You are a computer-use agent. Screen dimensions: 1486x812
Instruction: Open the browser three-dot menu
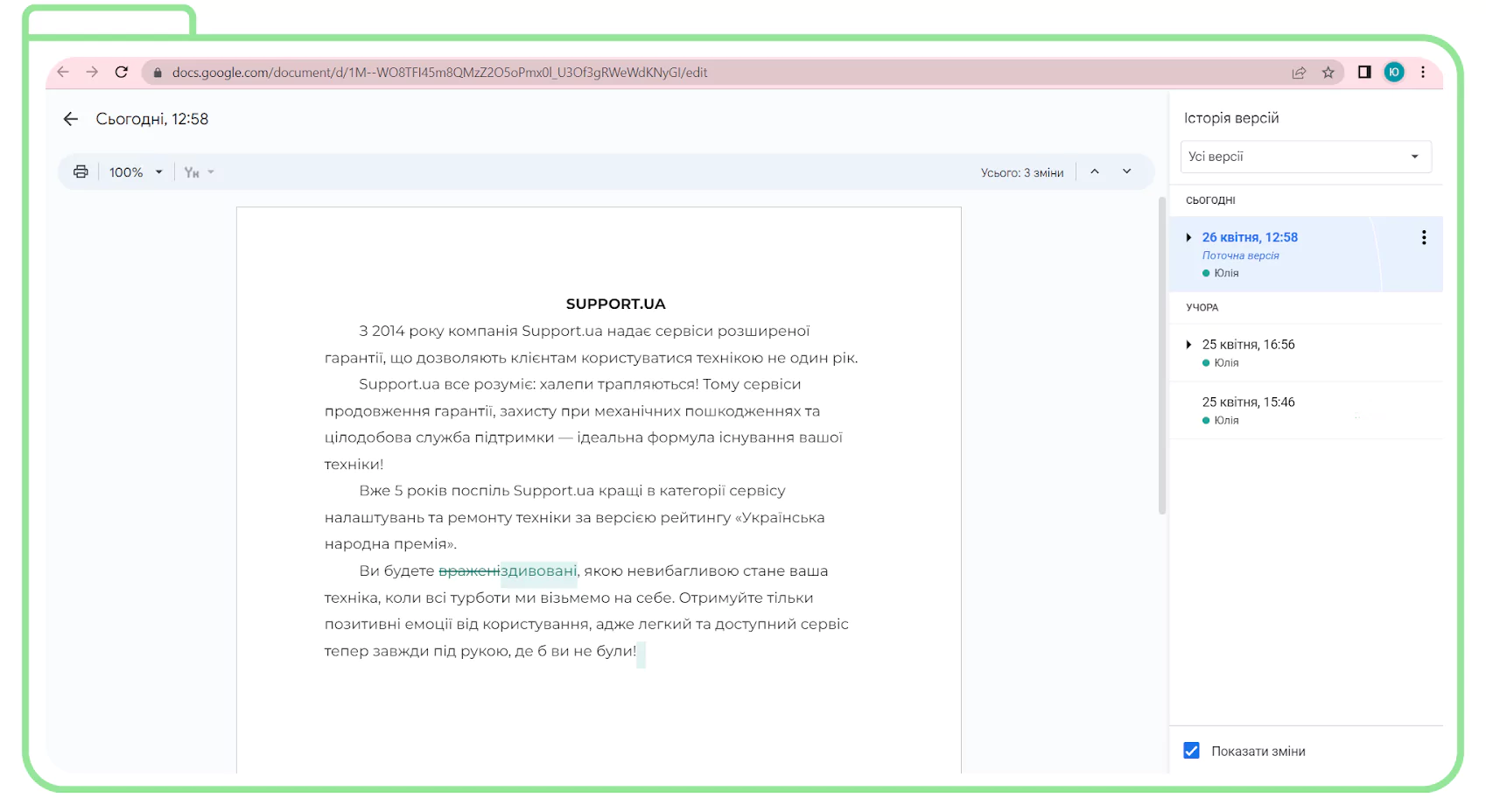1423,72
